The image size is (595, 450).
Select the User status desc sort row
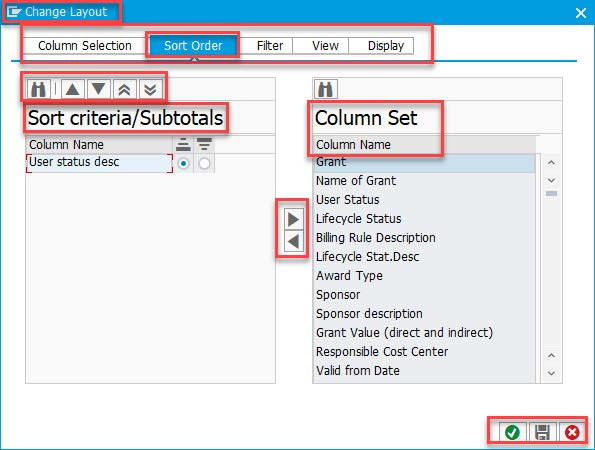point(99,163)
